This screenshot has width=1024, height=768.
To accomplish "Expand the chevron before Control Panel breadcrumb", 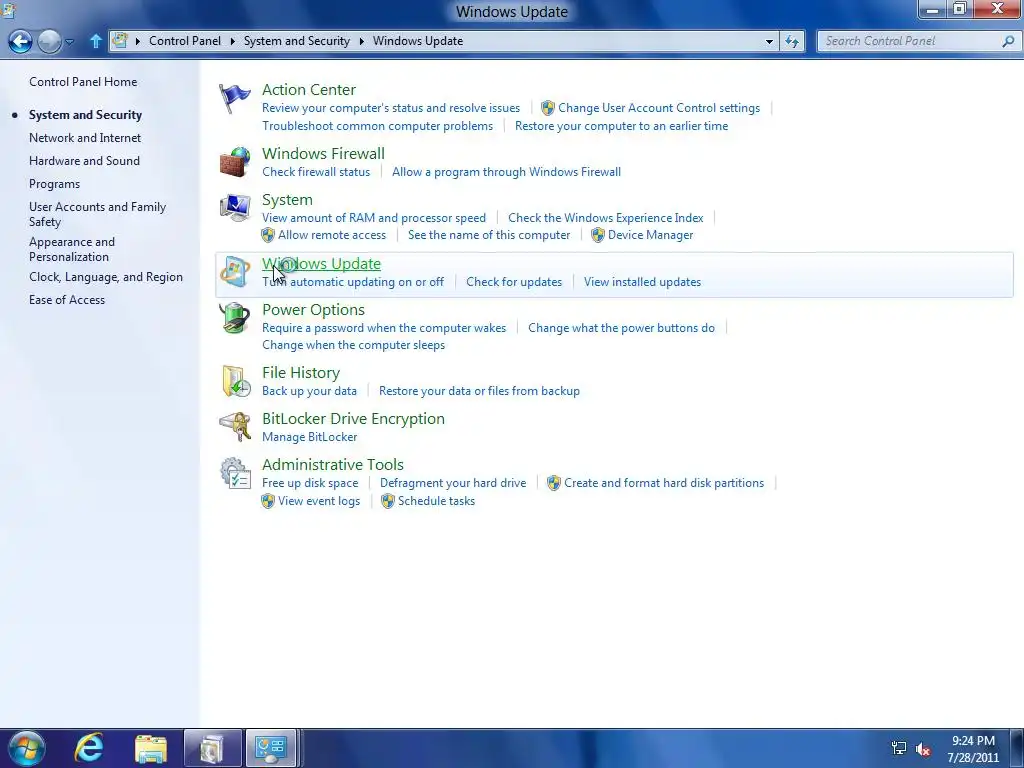I will [x=138, y=41].
